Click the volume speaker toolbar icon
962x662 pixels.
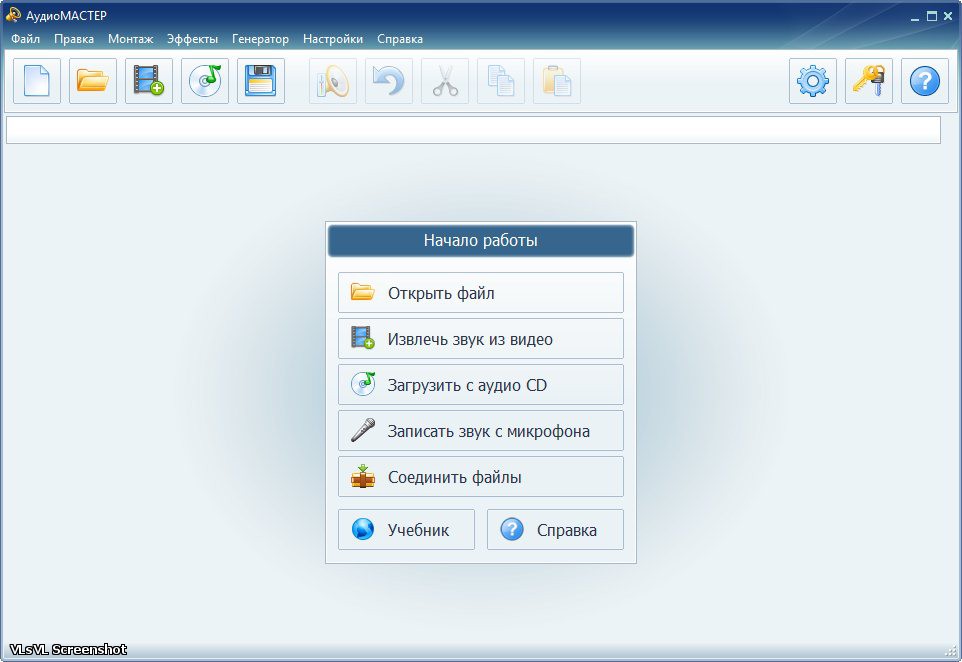coord(333,81)
